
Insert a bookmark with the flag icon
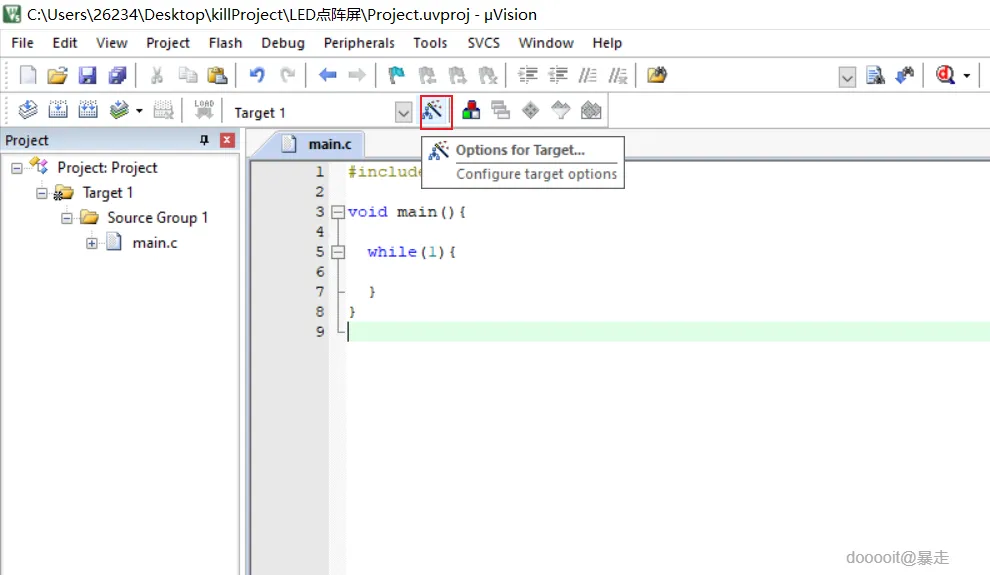click(397, 75)
